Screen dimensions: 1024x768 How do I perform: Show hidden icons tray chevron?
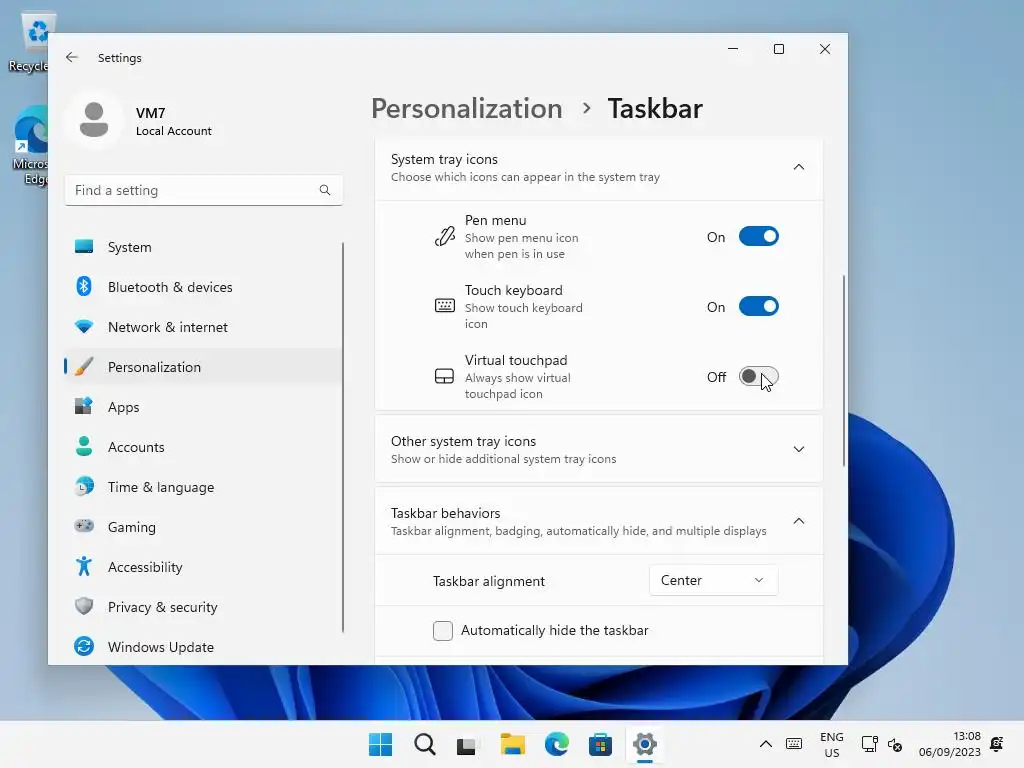(x=765, y=744)
